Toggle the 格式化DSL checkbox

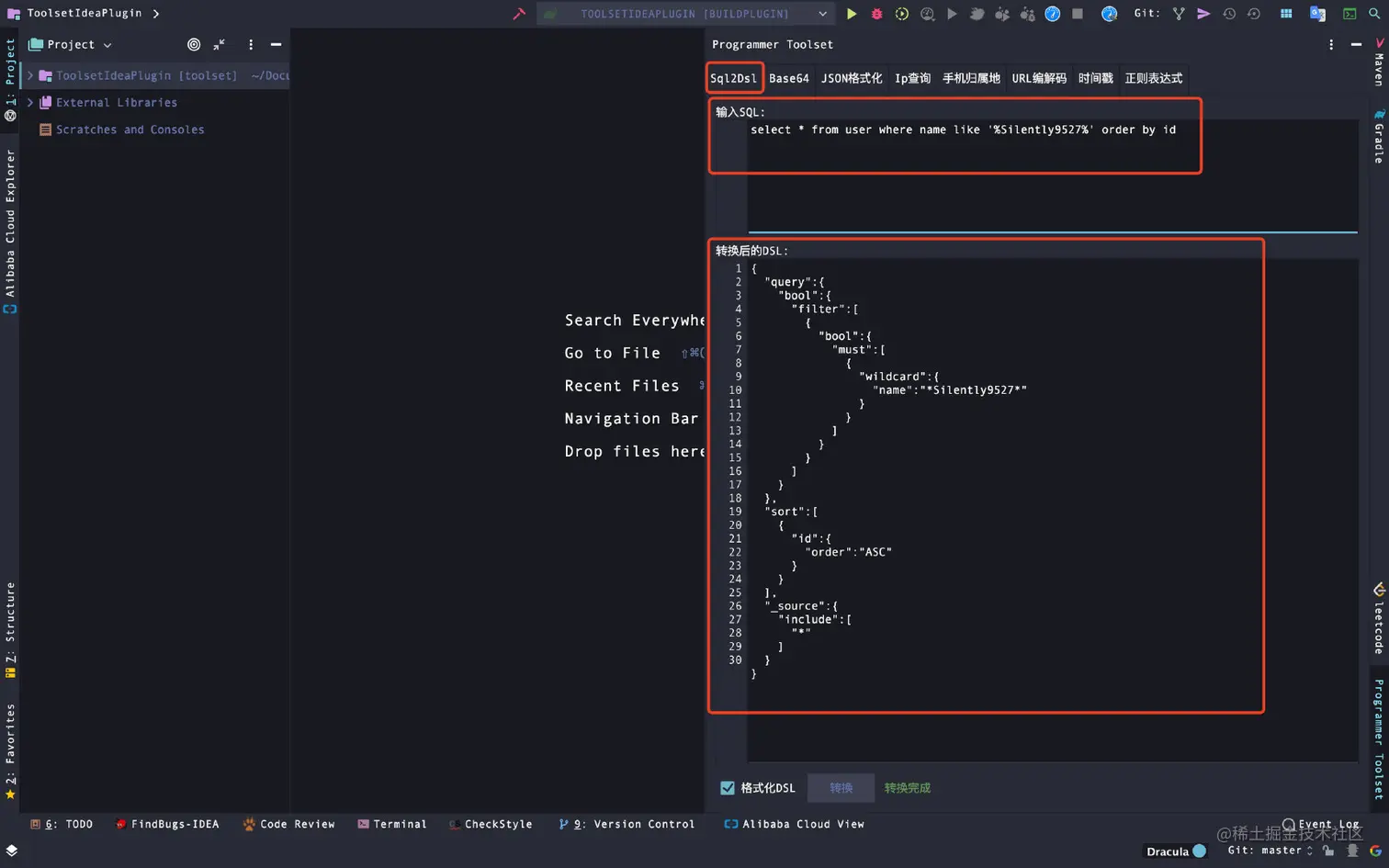point(728,788)
